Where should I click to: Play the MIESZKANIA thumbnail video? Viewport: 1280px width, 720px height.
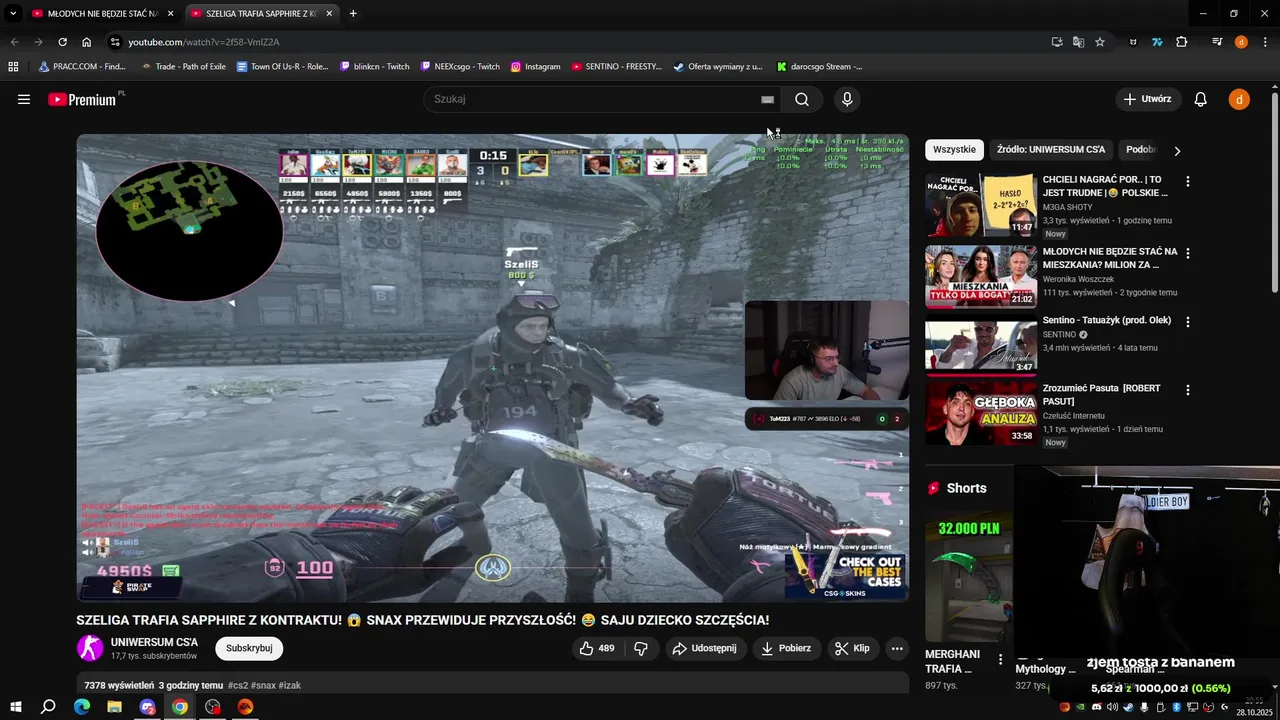(x=981, y=276)
